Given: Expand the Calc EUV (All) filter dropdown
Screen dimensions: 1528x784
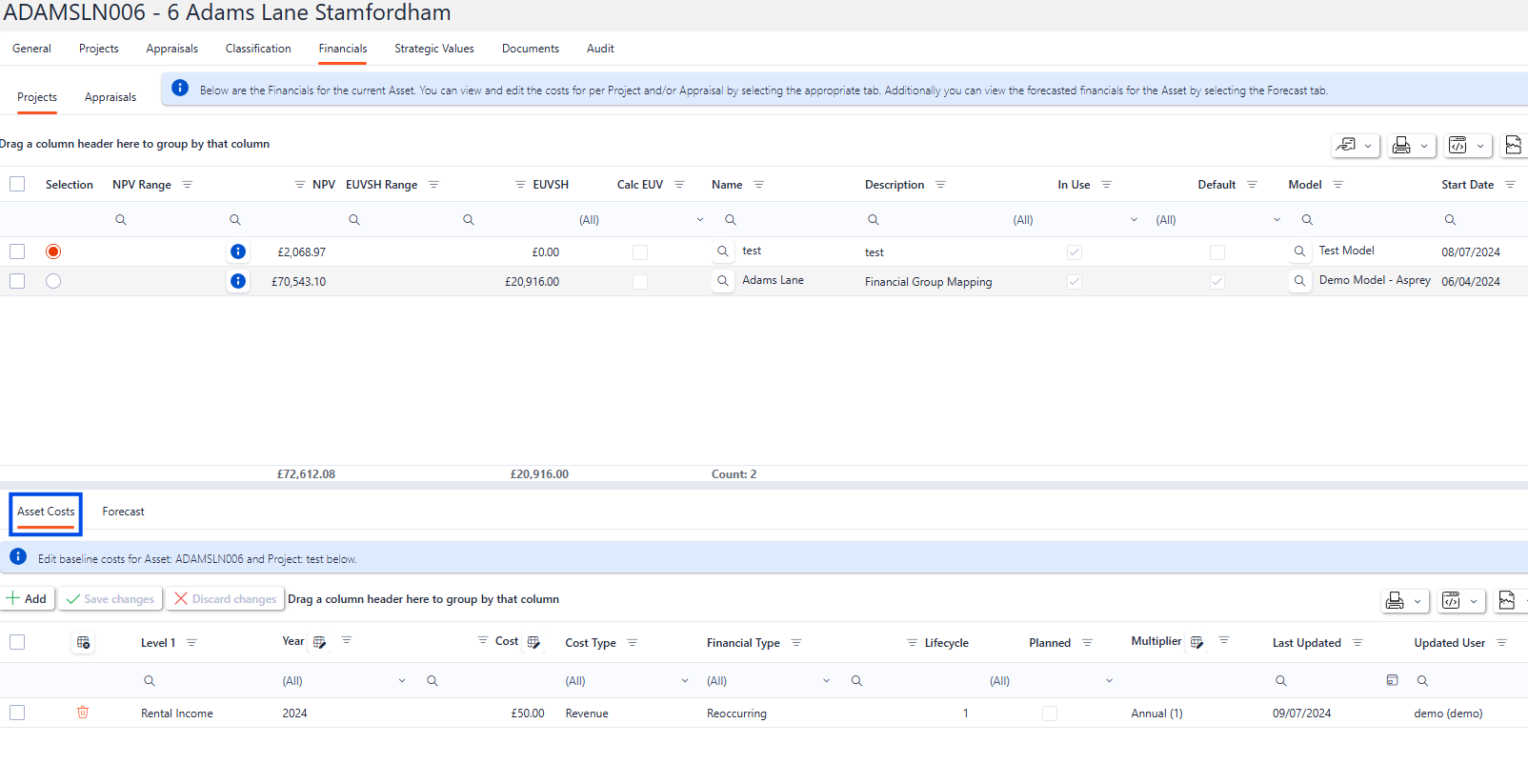Looking at the screenshot, I should coord(700,220).
